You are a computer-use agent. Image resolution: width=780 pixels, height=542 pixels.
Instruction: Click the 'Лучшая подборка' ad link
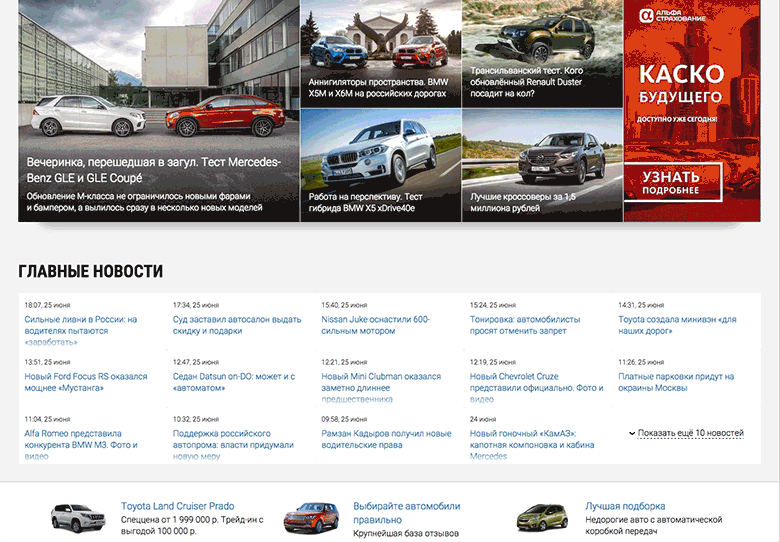point(625,506)
